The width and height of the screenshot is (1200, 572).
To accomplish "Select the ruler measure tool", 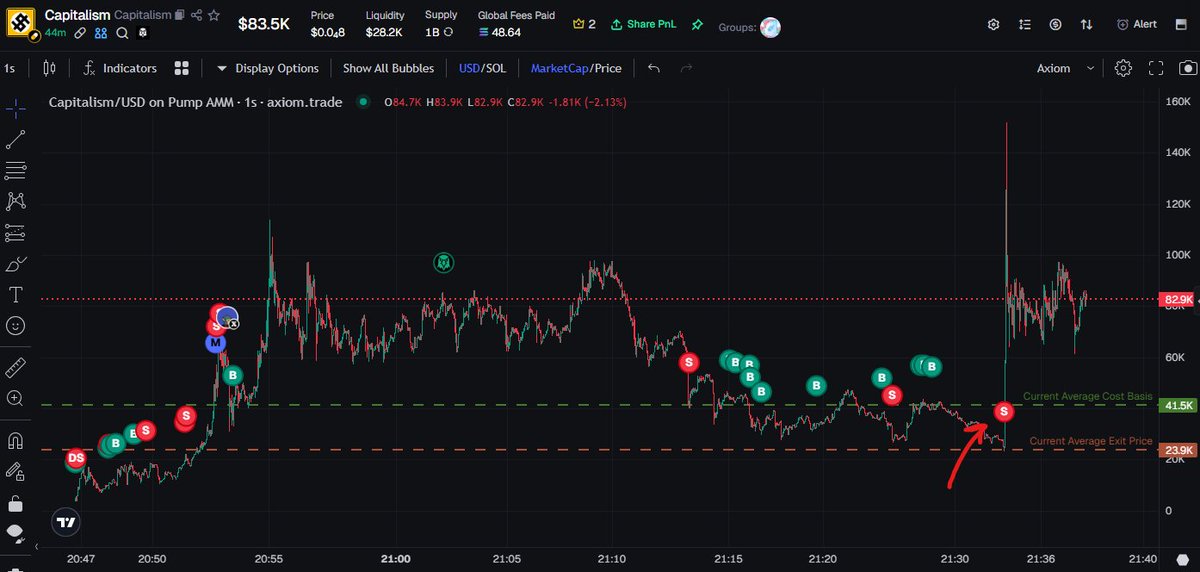I will (x=15, y=367).
